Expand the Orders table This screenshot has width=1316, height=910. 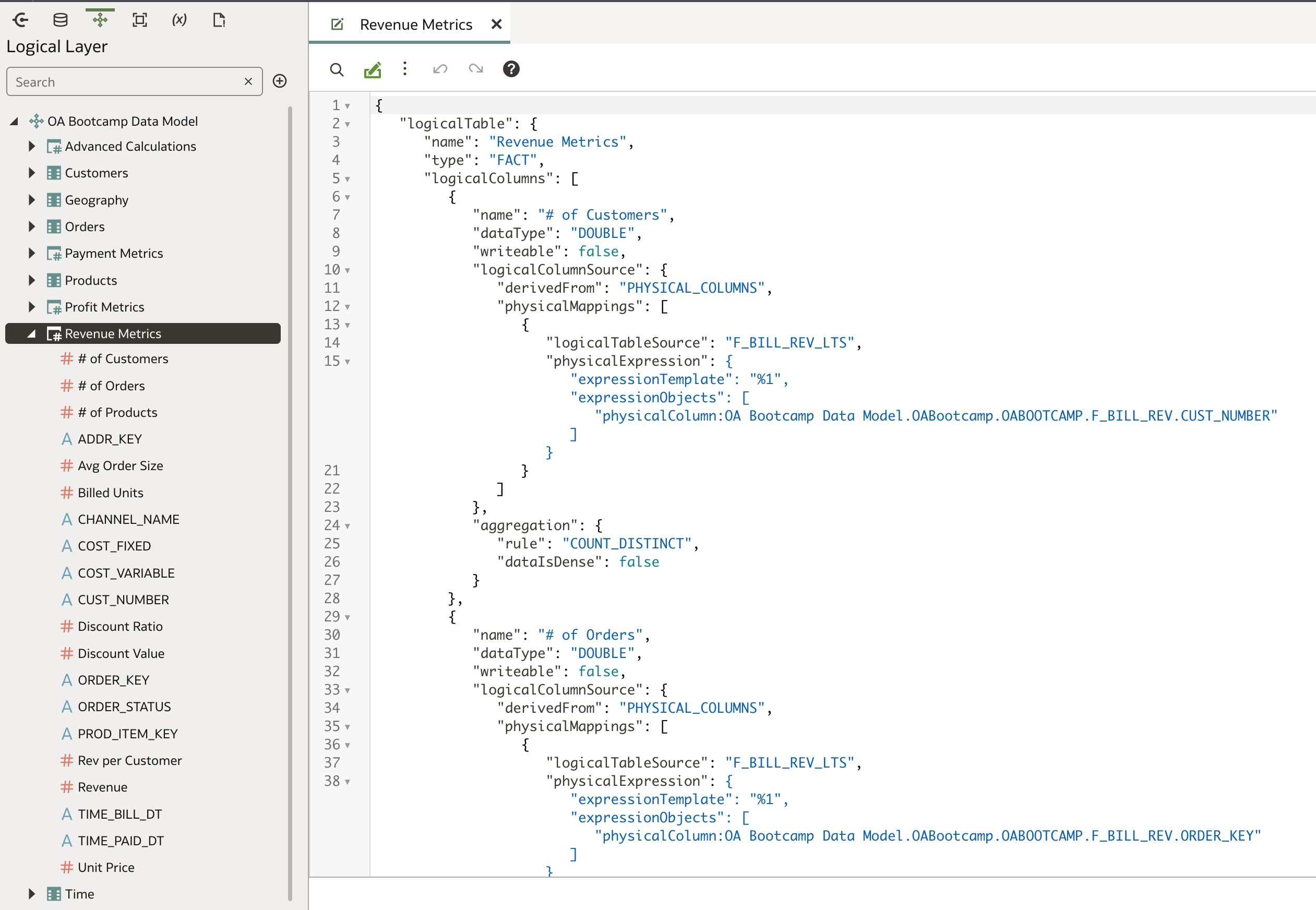(x=32, y=226)
